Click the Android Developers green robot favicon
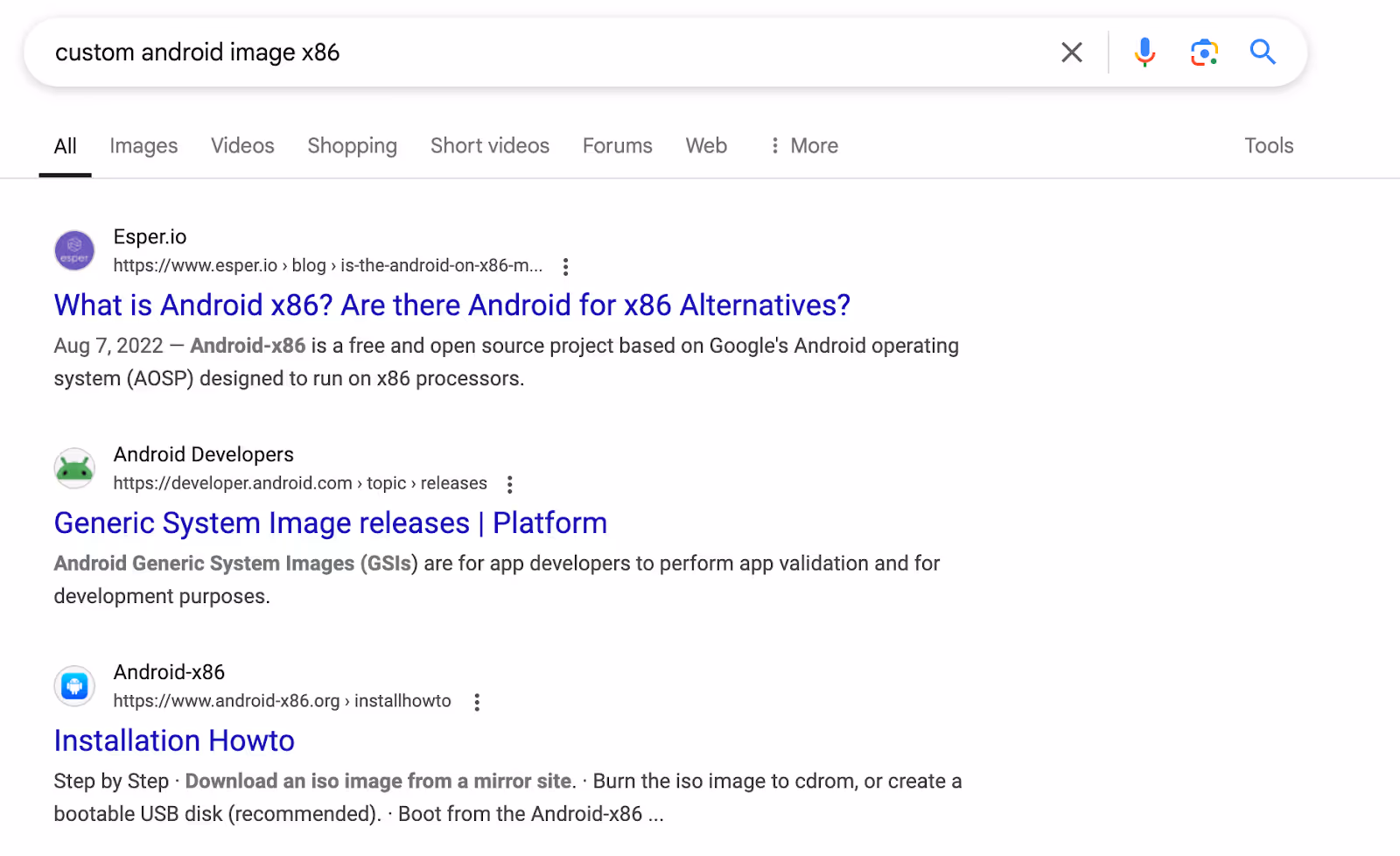Viewport: 1400px width, 856px height. click(x=74, y=468)
